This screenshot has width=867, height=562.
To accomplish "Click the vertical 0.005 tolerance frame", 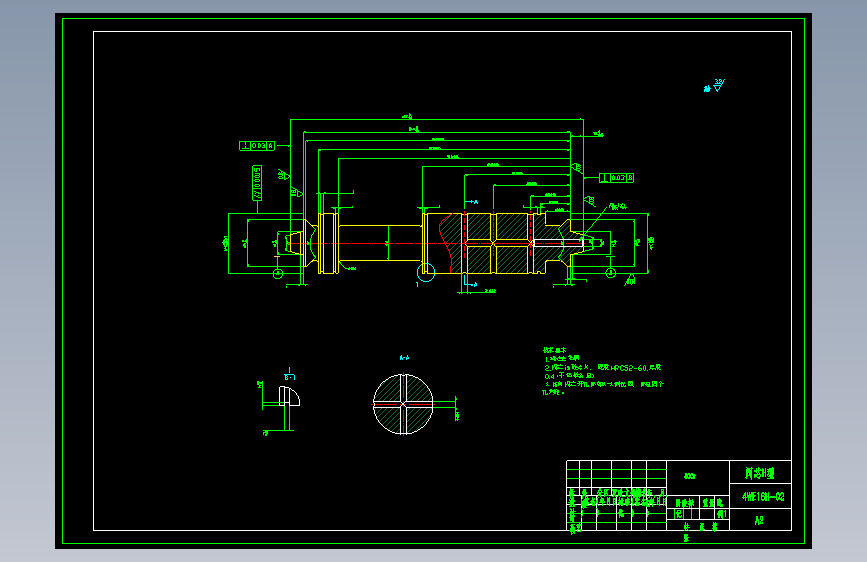I will click(x=257, y=183).
